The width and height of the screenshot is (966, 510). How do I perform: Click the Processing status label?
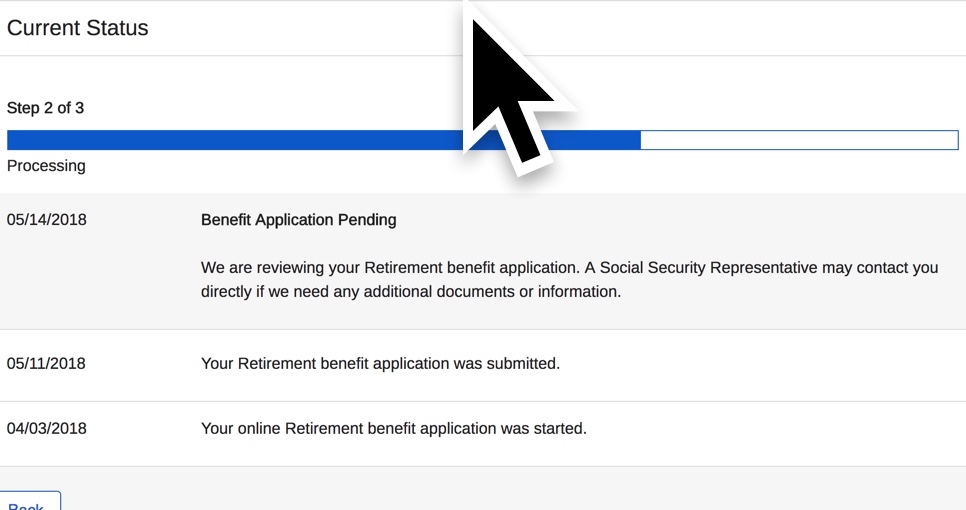point(46,166)
